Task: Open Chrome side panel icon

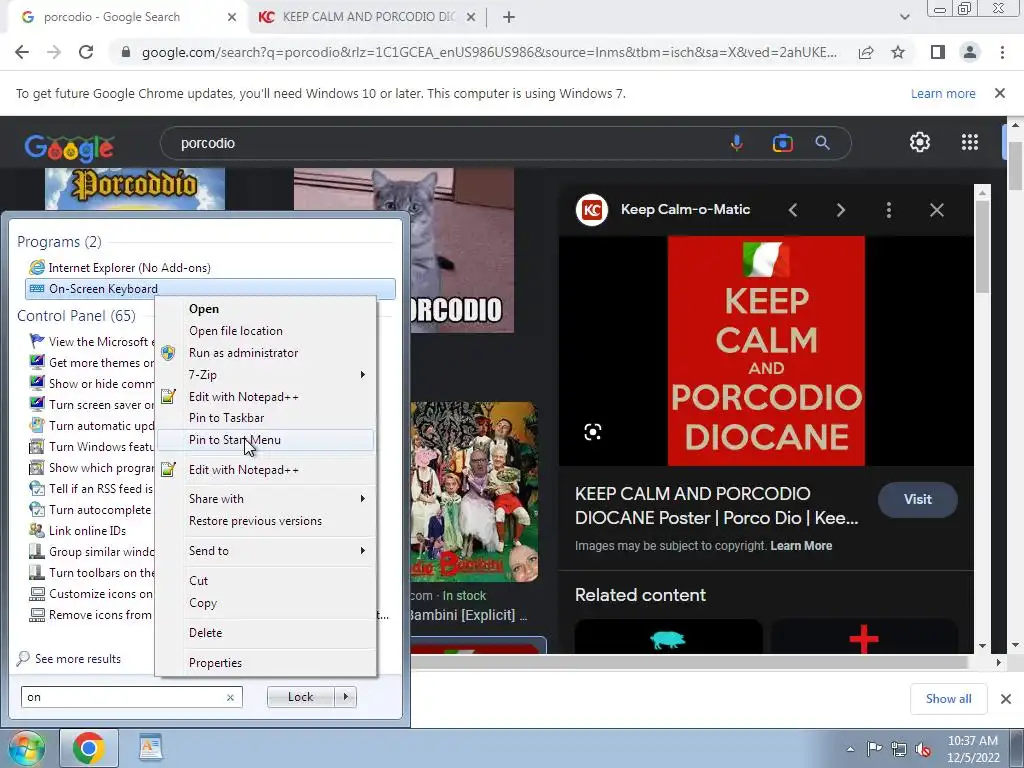Action: pyautogui.click(x=938, y=52)
